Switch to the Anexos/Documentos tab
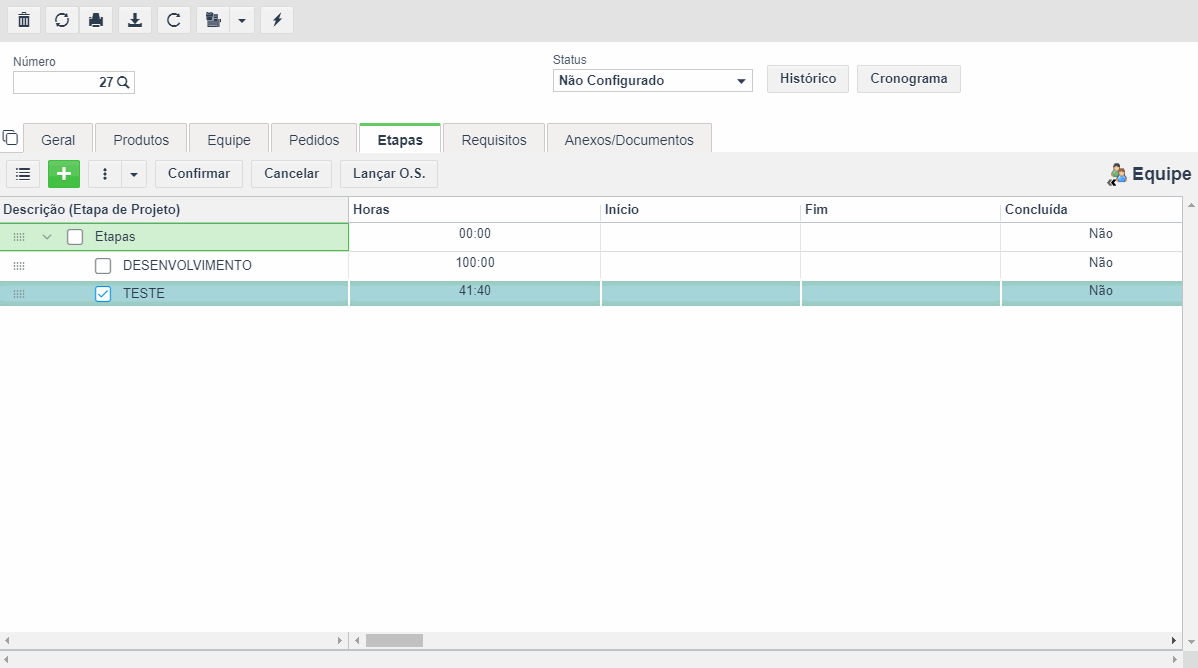Viewport: 1198px width, 668px height. click(x=629, y=139)
